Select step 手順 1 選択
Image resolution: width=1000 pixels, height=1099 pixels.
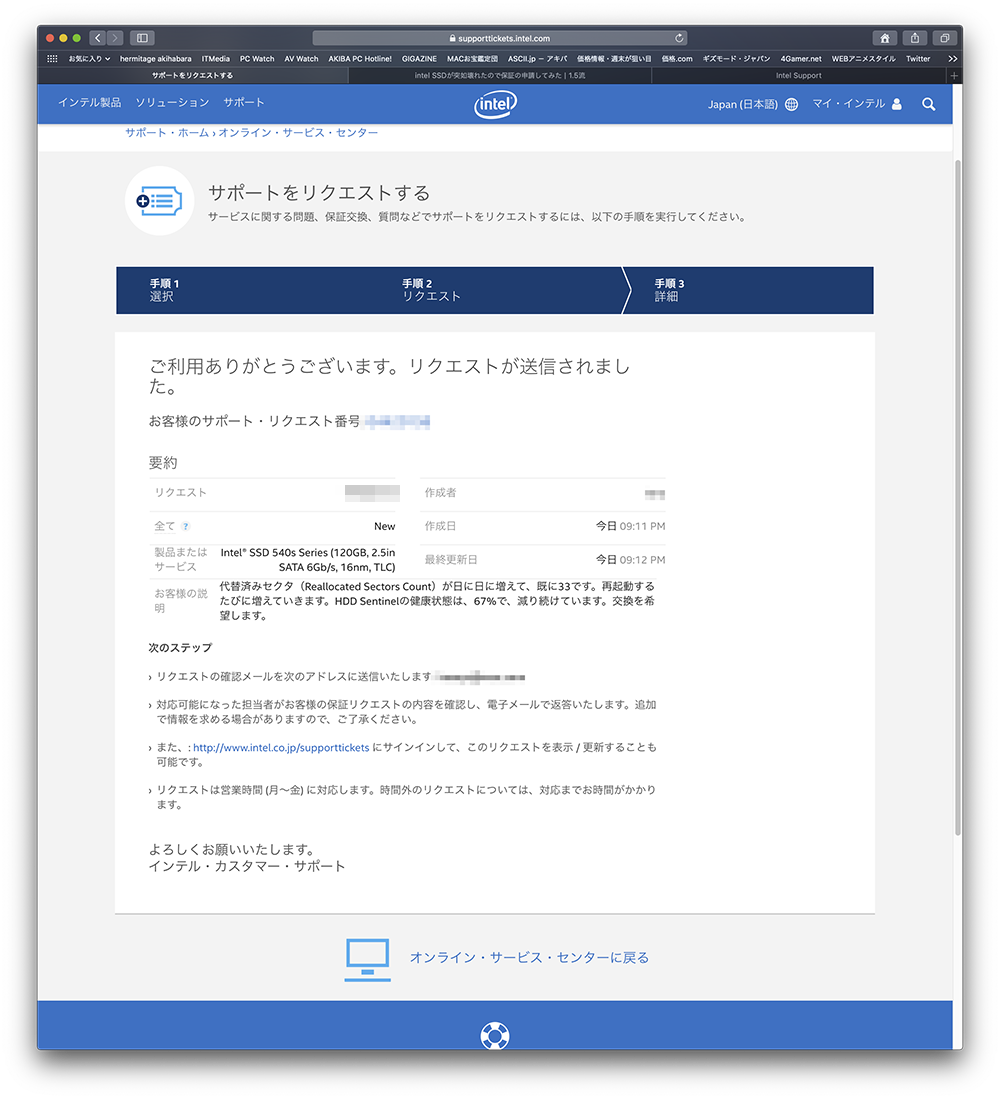[165, 290]
